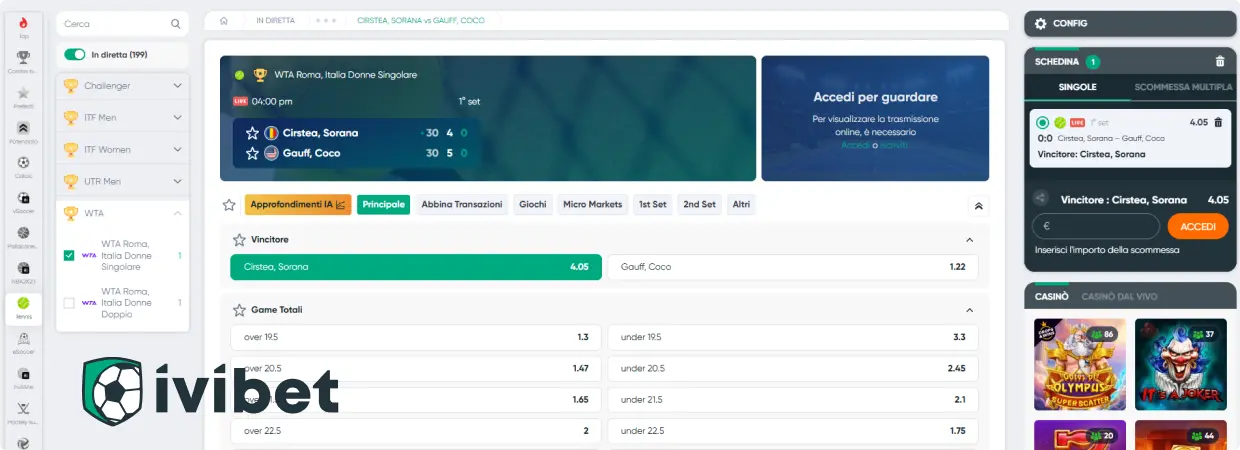Image resolution: width=1240 pixels, height=450 pixels.
Task: Click the share icon in the betslip
Action: 1041,199
